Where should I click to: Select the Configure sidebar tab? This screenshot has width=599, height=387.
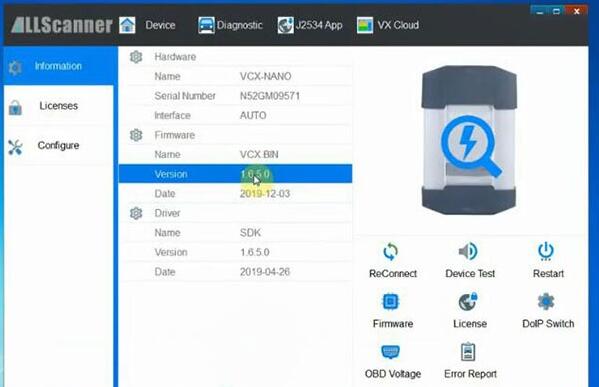[x=58, y=146]
